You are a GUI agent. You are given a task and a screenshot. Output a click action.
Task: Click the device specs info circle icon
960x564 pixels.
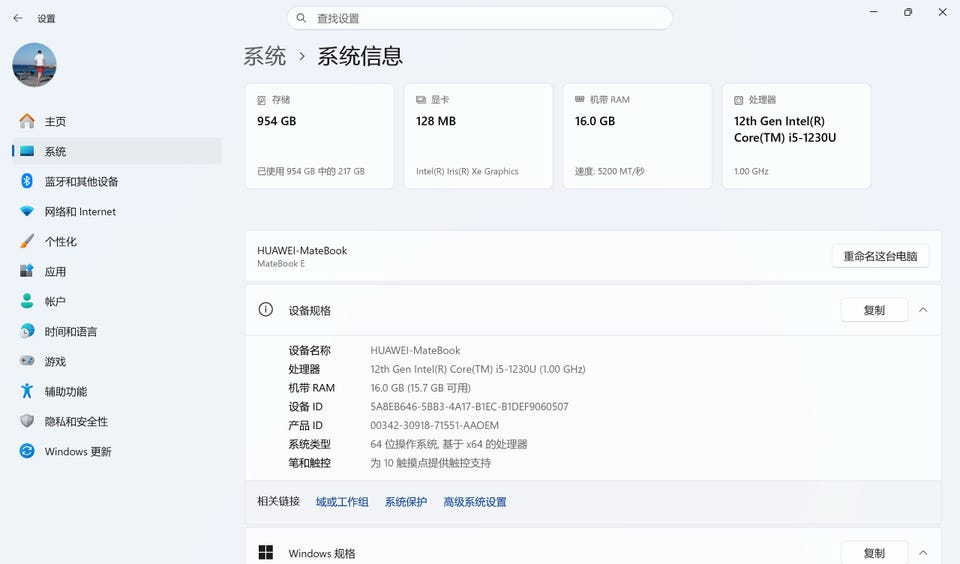coord(266,309)
